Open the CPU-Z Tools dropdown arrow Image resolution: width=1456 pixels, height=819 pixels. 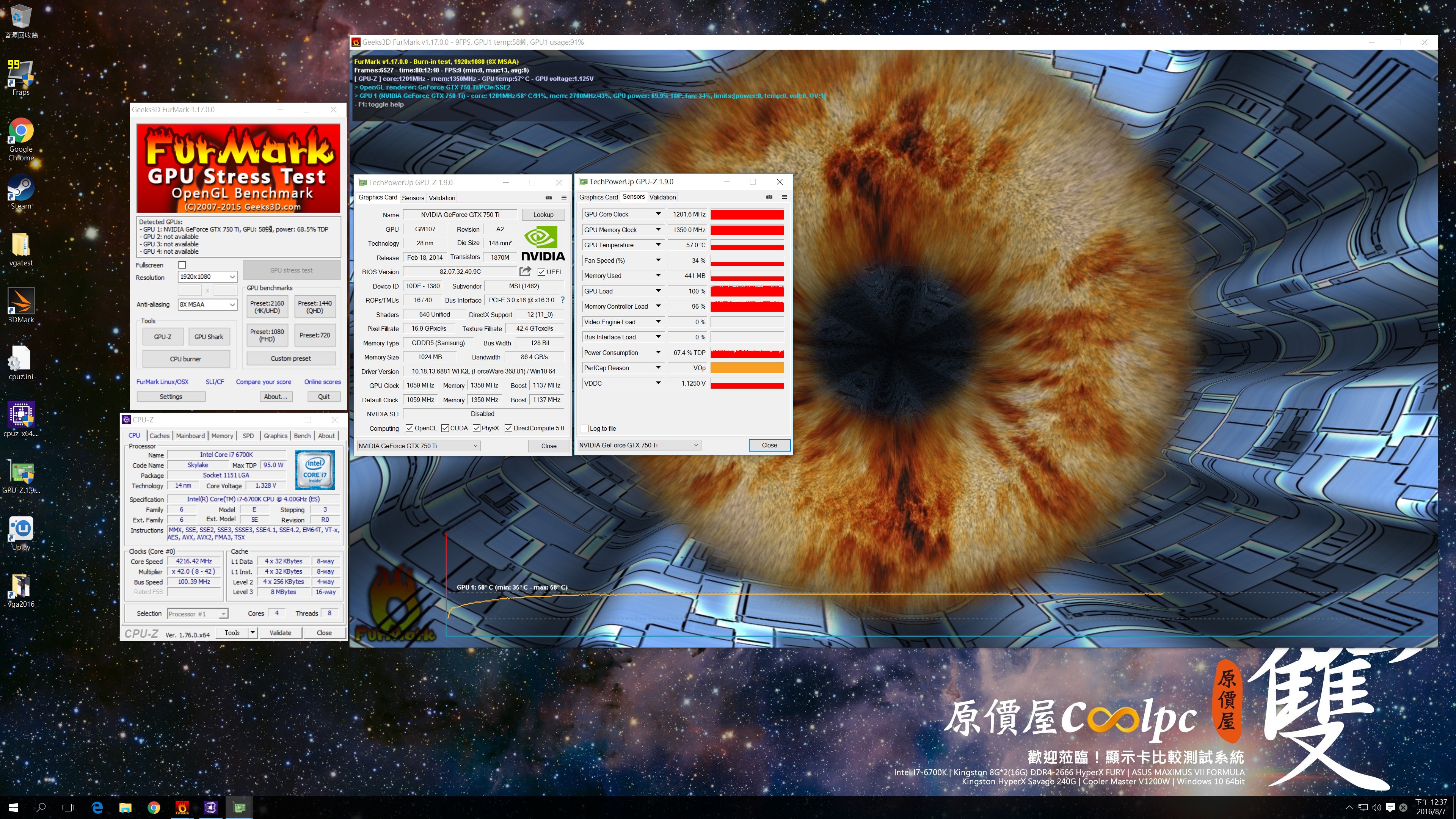click(253, 633)
